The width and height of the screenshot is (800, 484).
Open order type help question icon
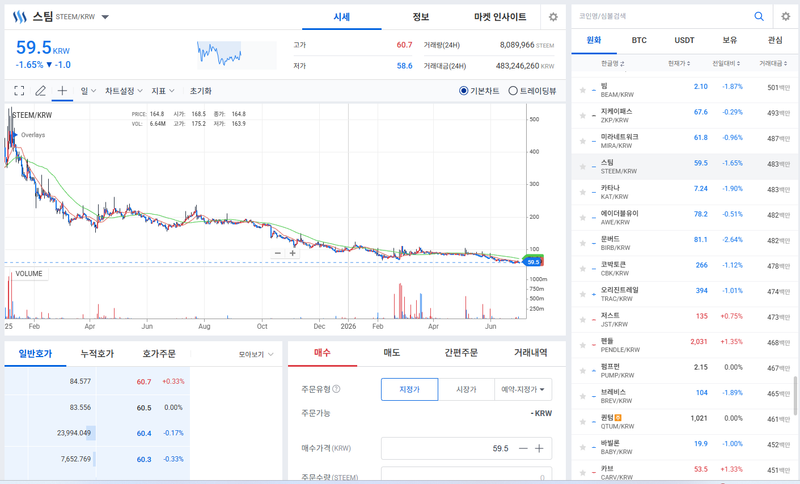click(336, 389)
